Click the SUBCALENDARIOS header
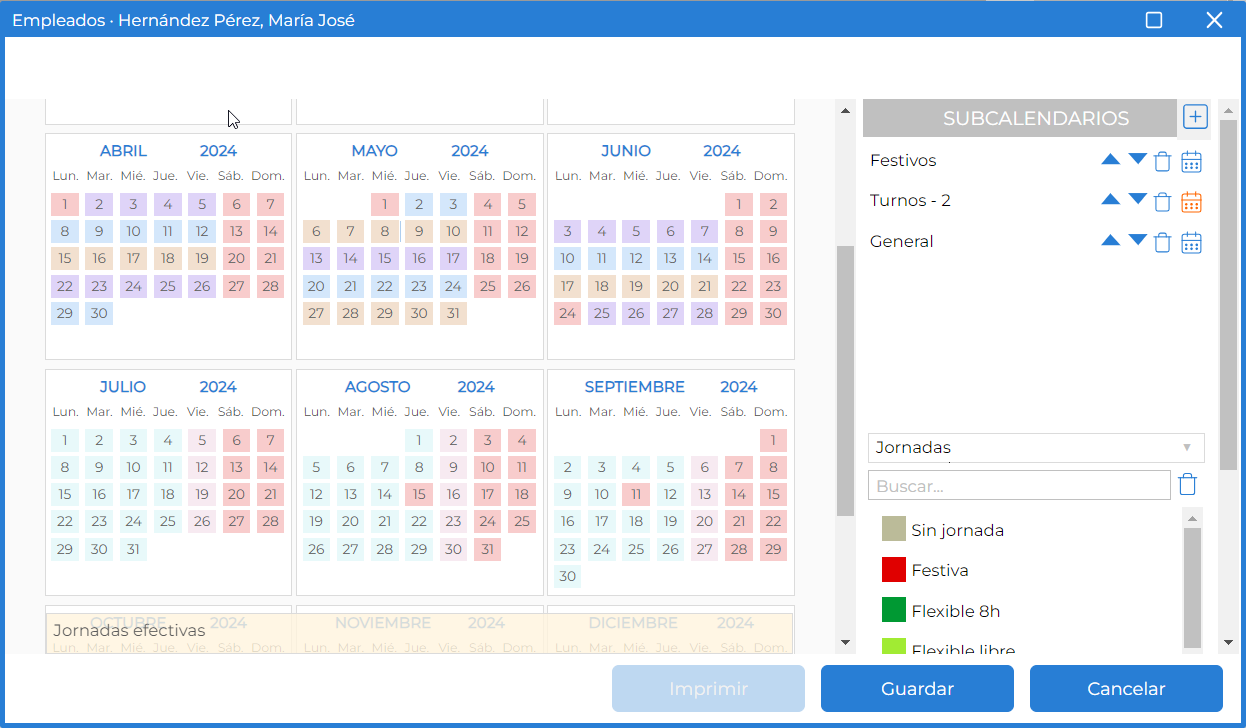Image resolution: width=1246 pixels, height=728 pixels. tap(1020, 118)
